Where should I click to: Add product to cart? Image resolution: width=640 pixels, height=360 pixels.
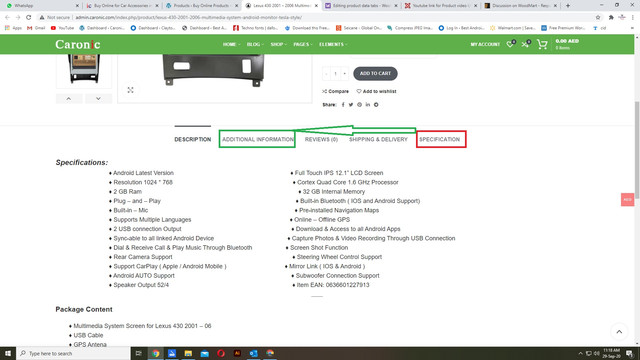pos(375,73)
